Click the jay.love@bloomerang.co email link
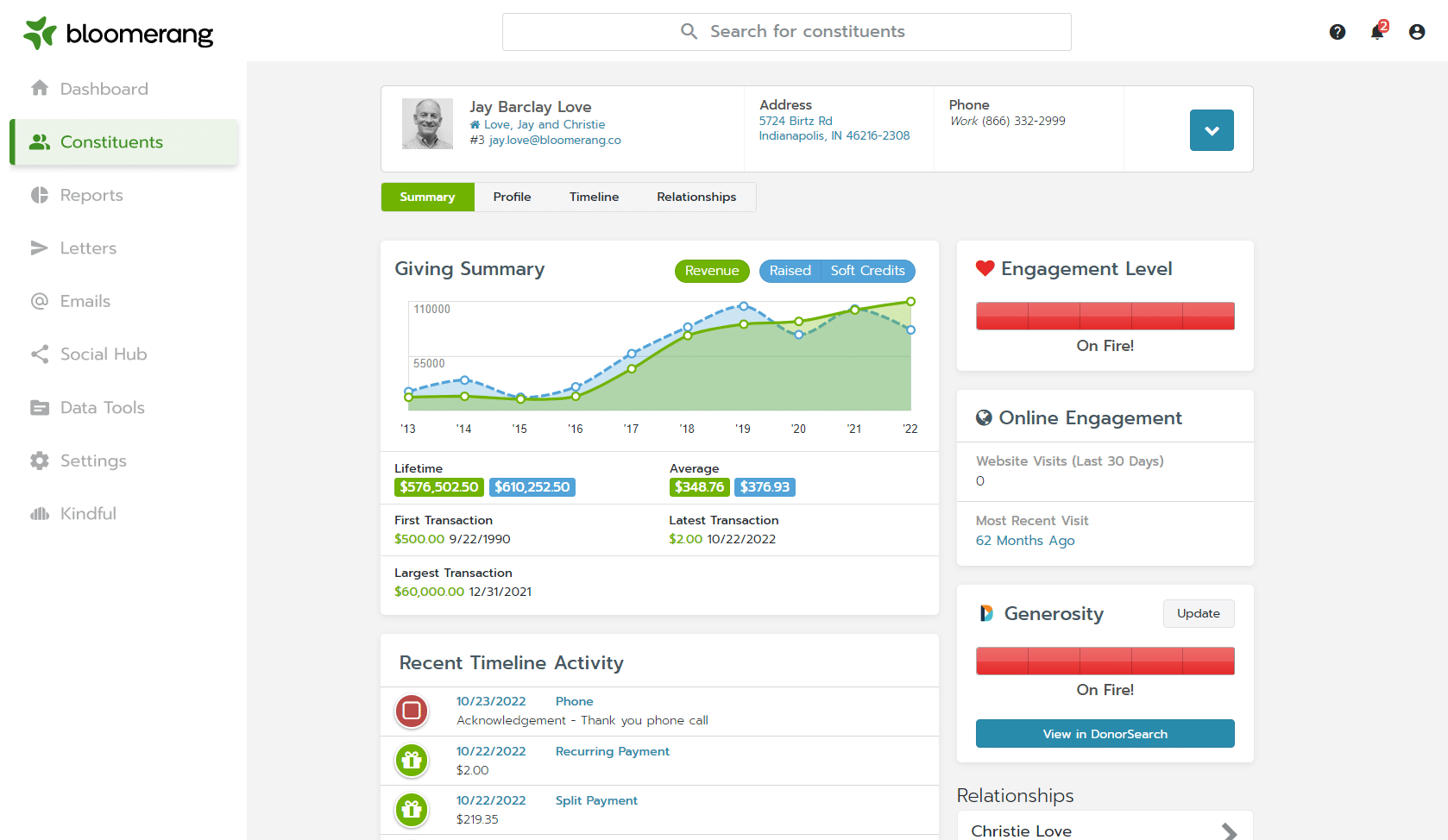 [x=555, y=141]
